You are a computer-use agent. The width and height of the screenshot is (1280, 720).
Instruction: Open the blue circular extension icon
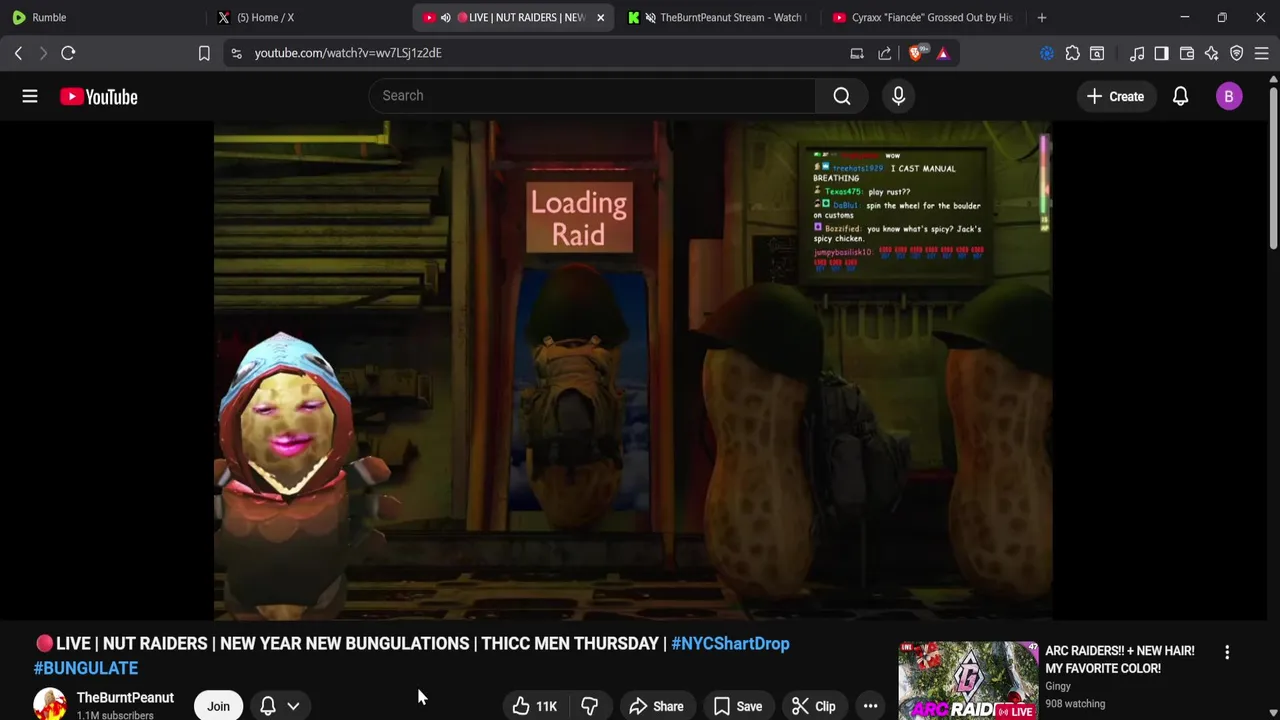click(1047, 53)
